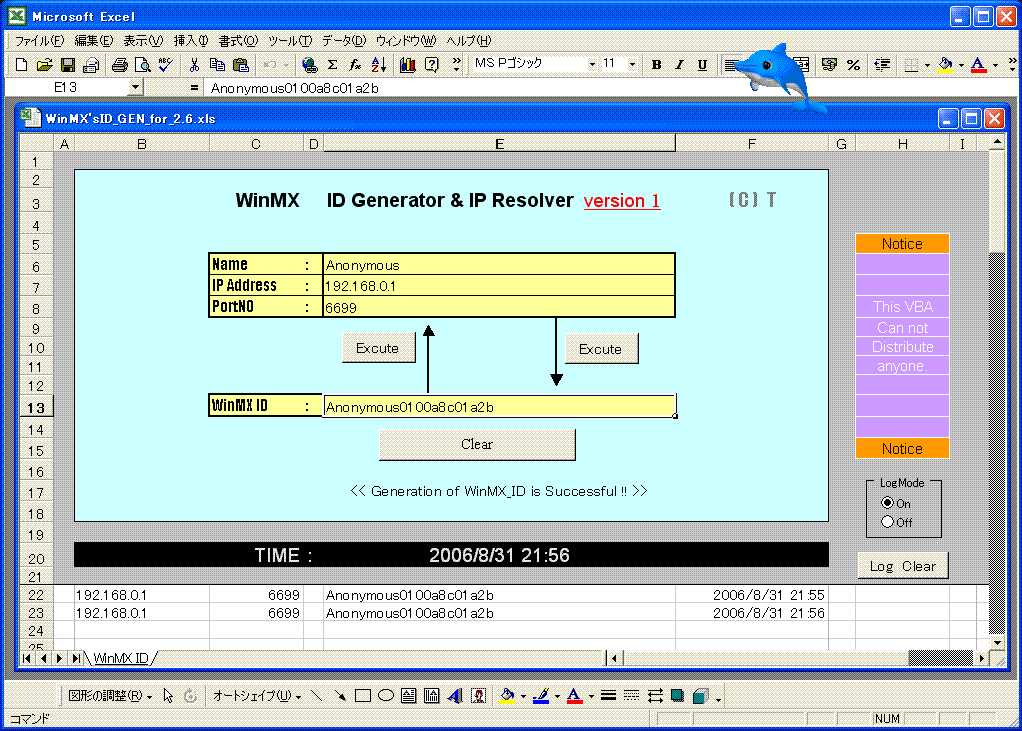This screenshot has height=731, width=1022.
Task: Expand more standard toolbar buttons chevron
Action: 456,64
